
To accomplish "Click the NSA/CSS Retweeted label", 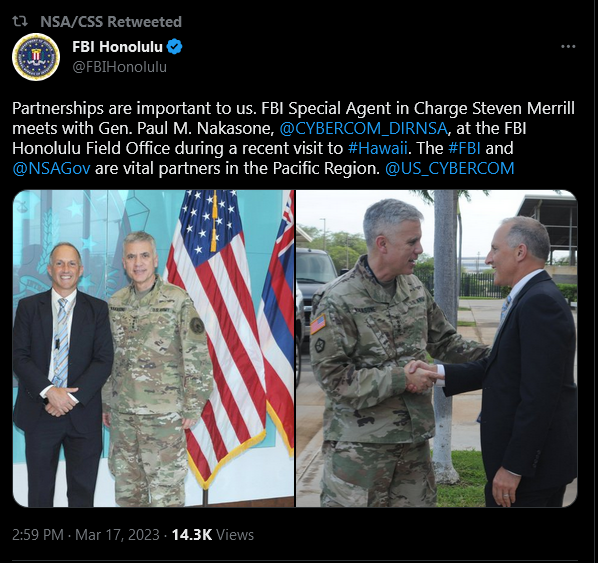I will point(111,22).
